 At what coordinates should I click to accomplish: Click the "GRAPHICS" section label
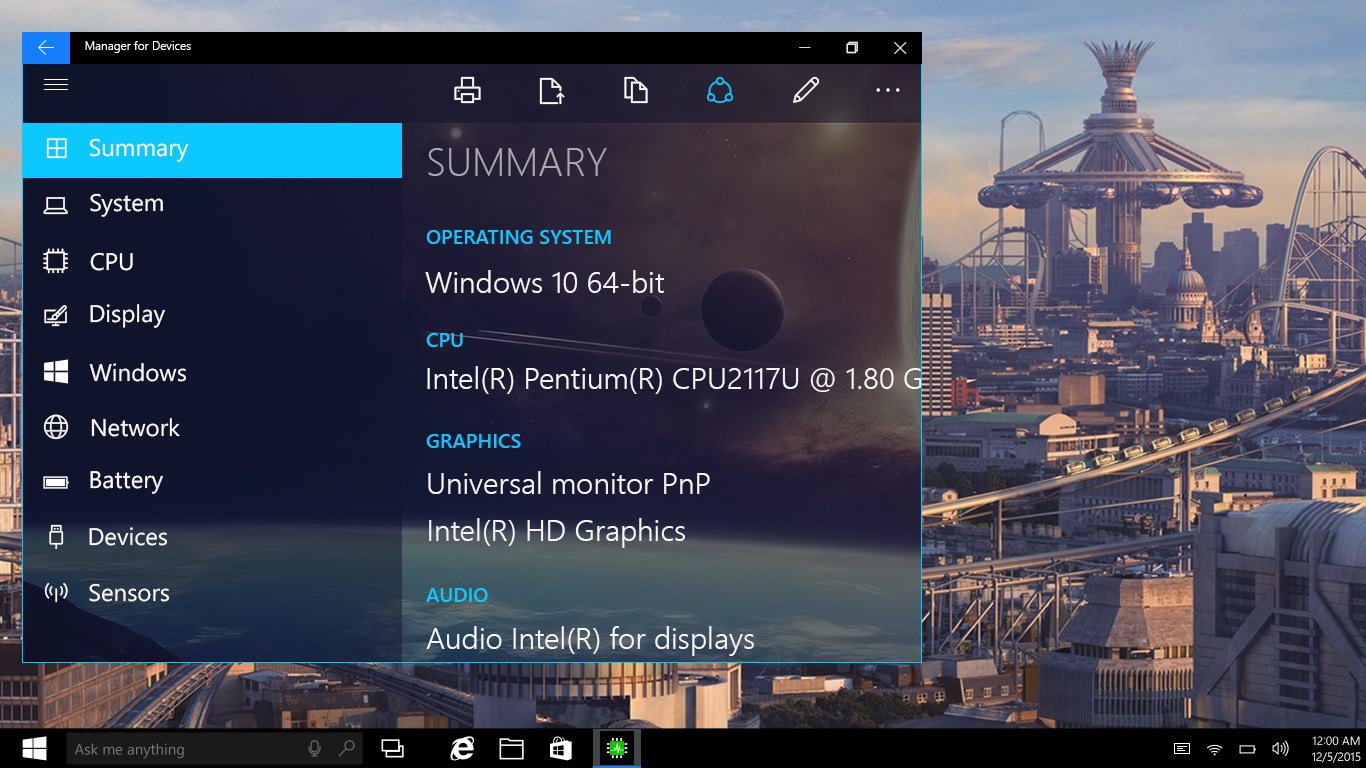[x=473, y=442]
